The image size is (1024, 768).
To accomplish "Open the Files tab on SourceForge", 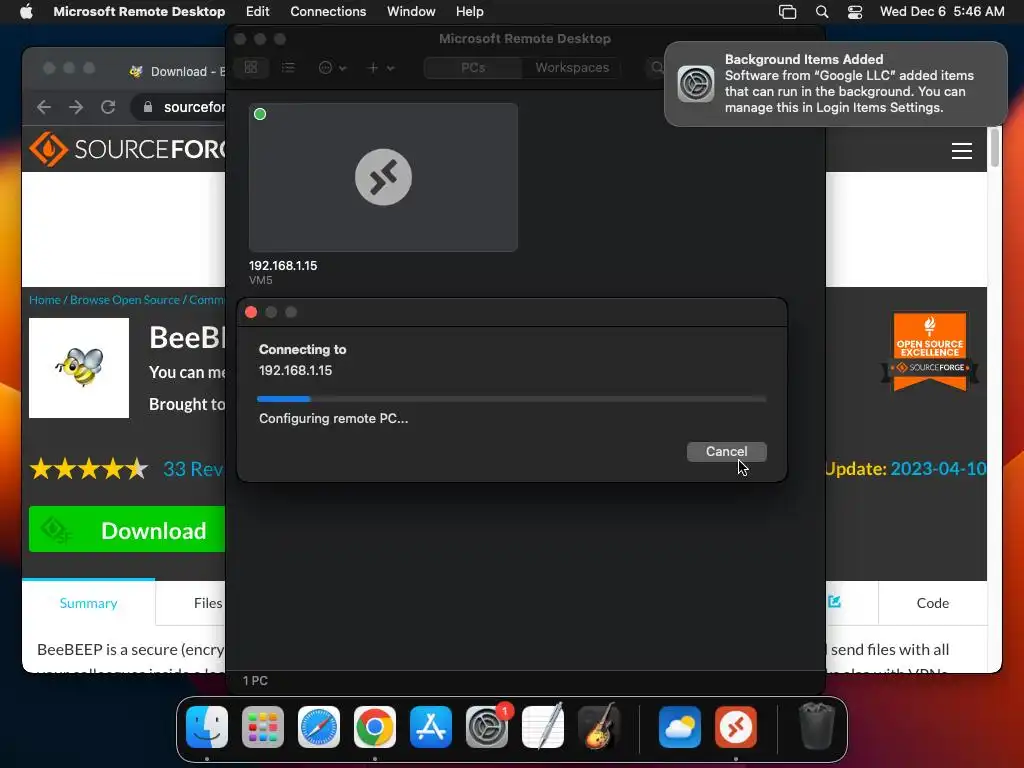I will pyautogui.click(x=208, y=603).
